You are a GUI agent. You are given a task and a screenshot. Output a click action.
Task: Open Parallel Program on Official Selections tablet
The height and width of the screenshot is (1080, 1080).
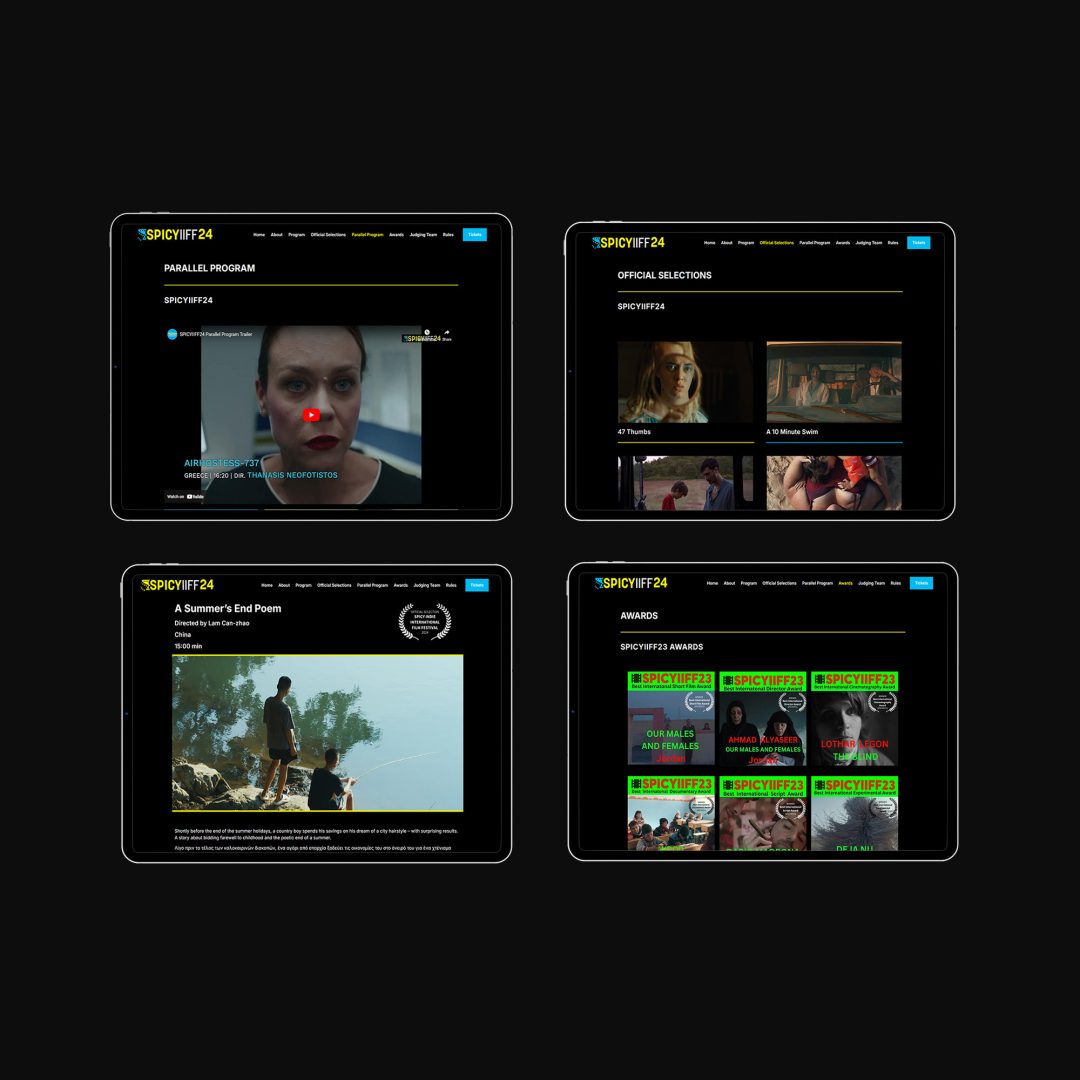814,242
